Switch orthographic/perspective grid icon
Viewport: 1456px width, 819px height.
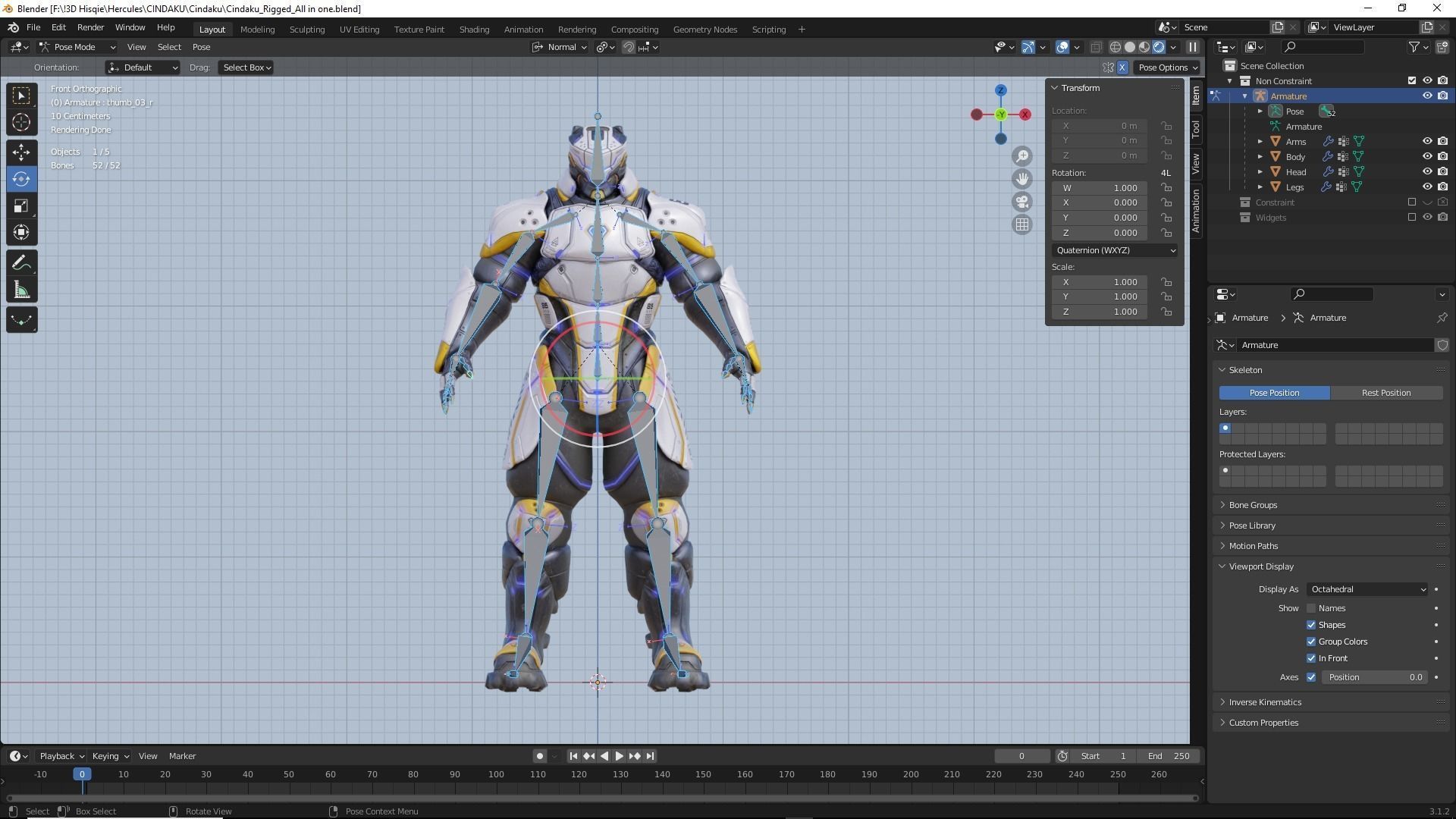pos(1022,224)
